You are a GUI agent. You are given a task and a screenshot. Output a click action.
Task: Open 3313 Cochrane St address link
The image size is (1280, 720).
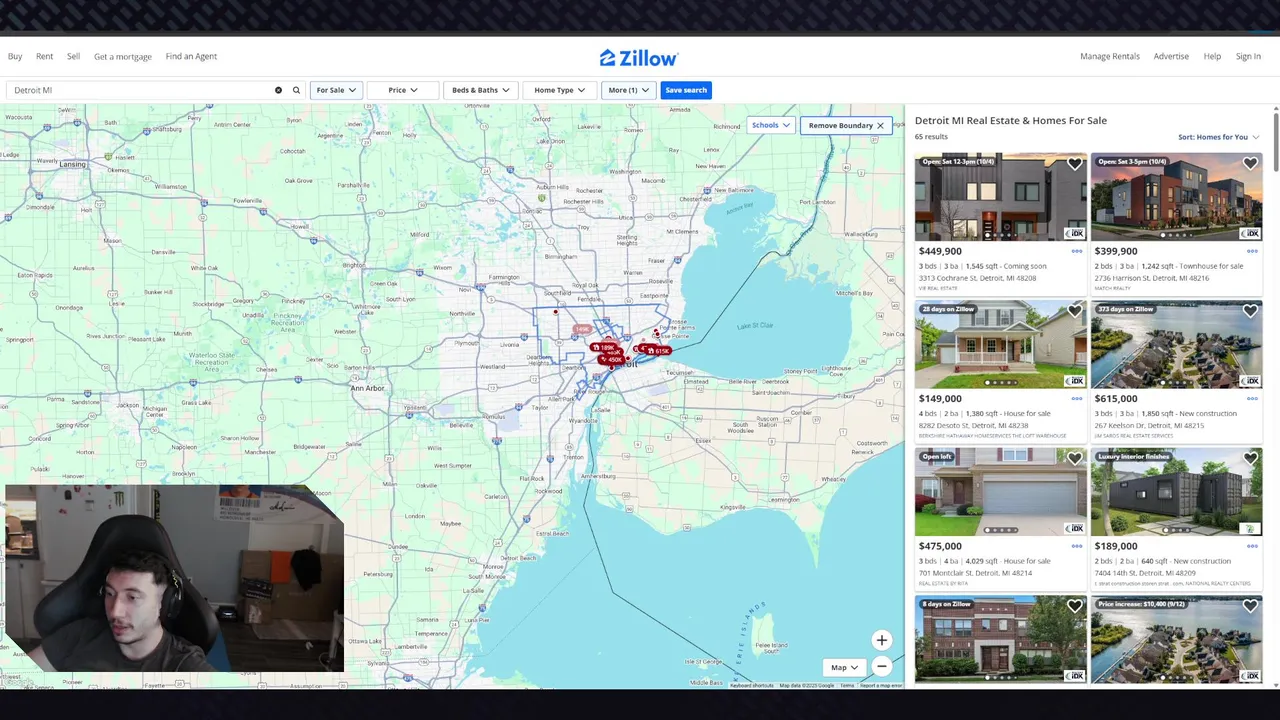coord(977,278)
